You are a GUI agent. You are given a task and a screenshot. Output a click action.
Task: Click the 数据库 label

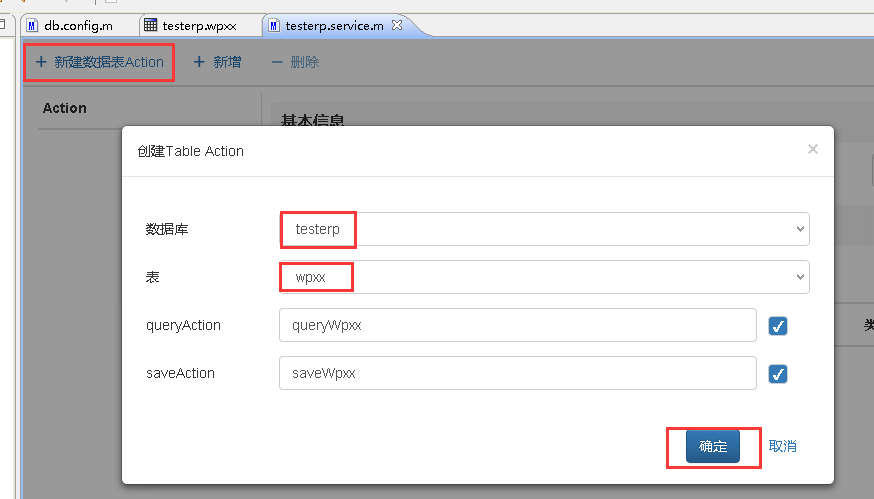[x=167, y=229]
